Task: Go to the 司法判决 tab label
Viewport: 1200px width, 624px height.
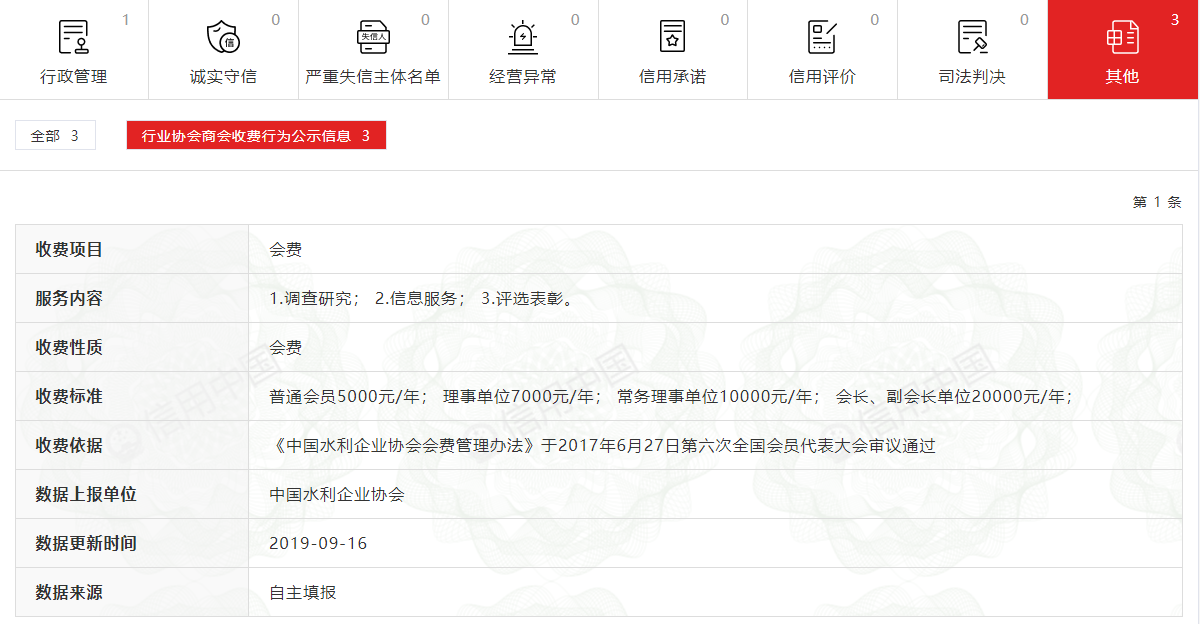Action: (972, 77)
